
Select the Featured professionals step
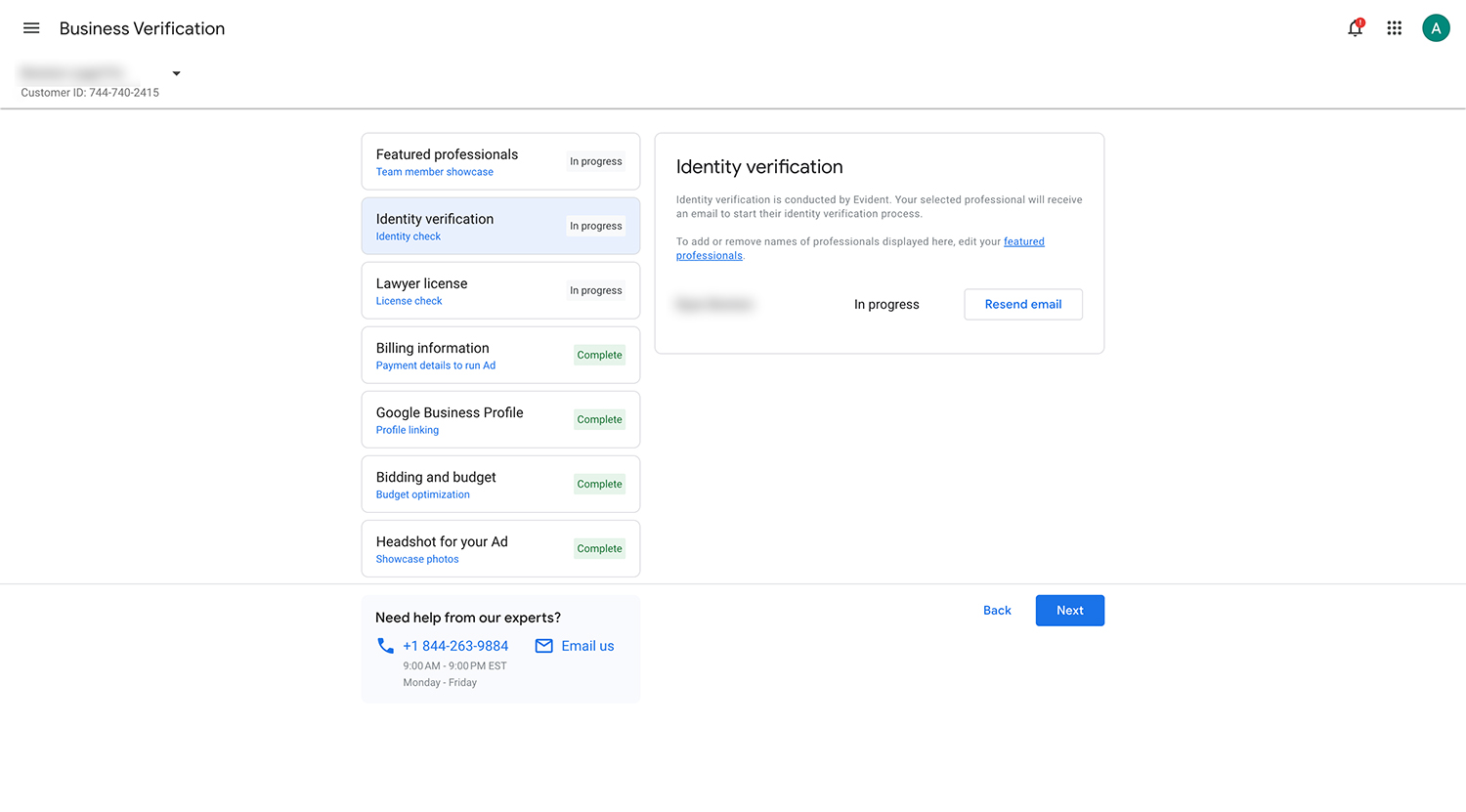coord(500,161)
